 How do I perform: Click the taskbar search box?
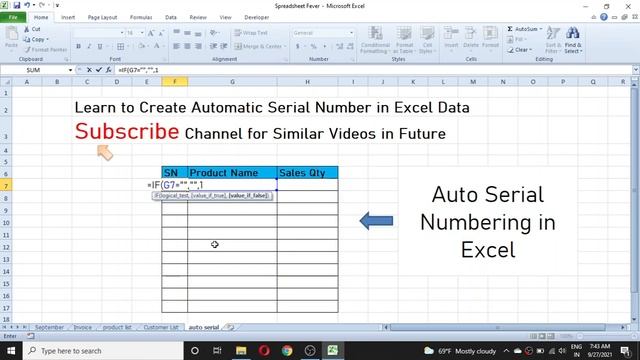[103, 351]
